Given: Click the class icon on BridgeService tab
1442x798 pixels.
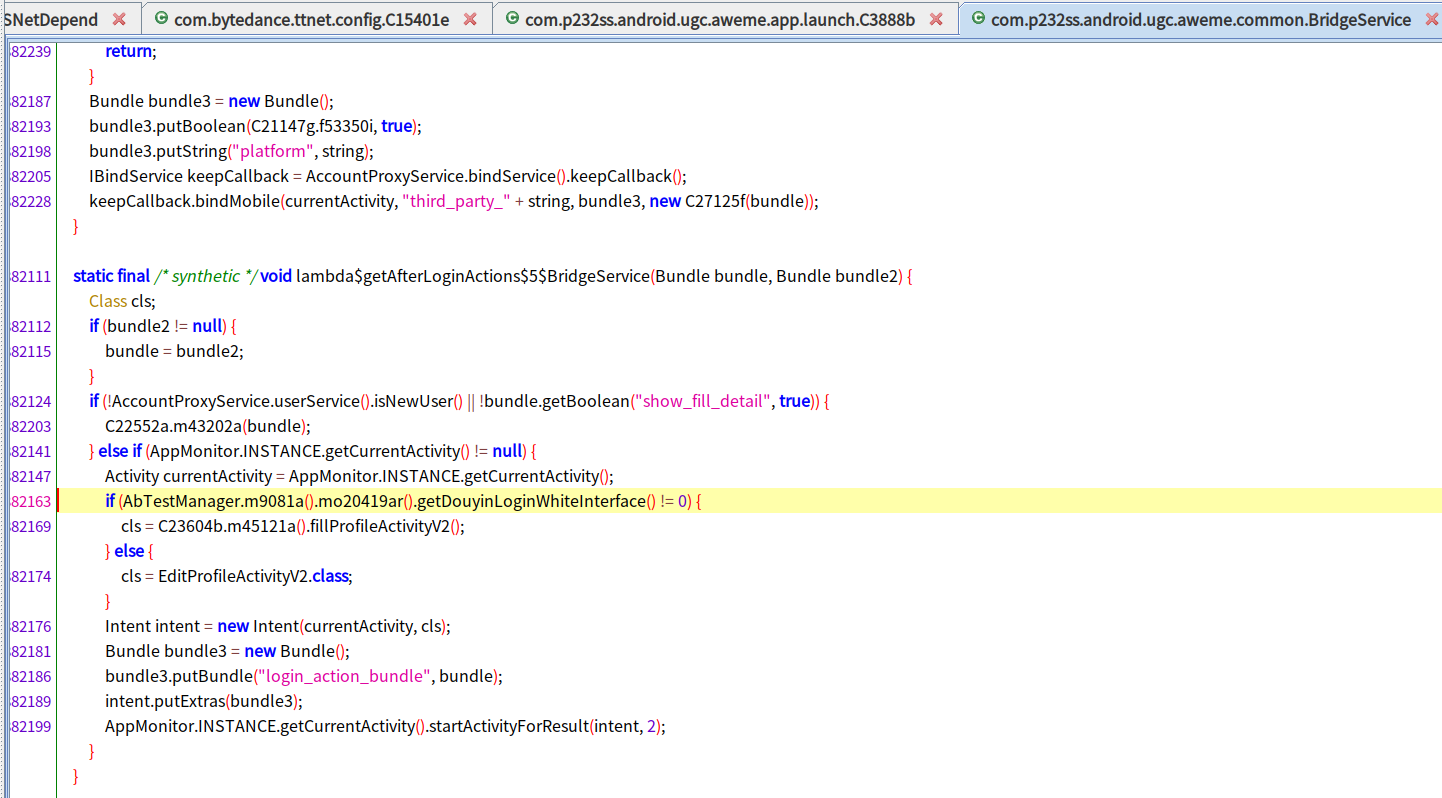Looking at the screenshot, I should tap(977, 19).
